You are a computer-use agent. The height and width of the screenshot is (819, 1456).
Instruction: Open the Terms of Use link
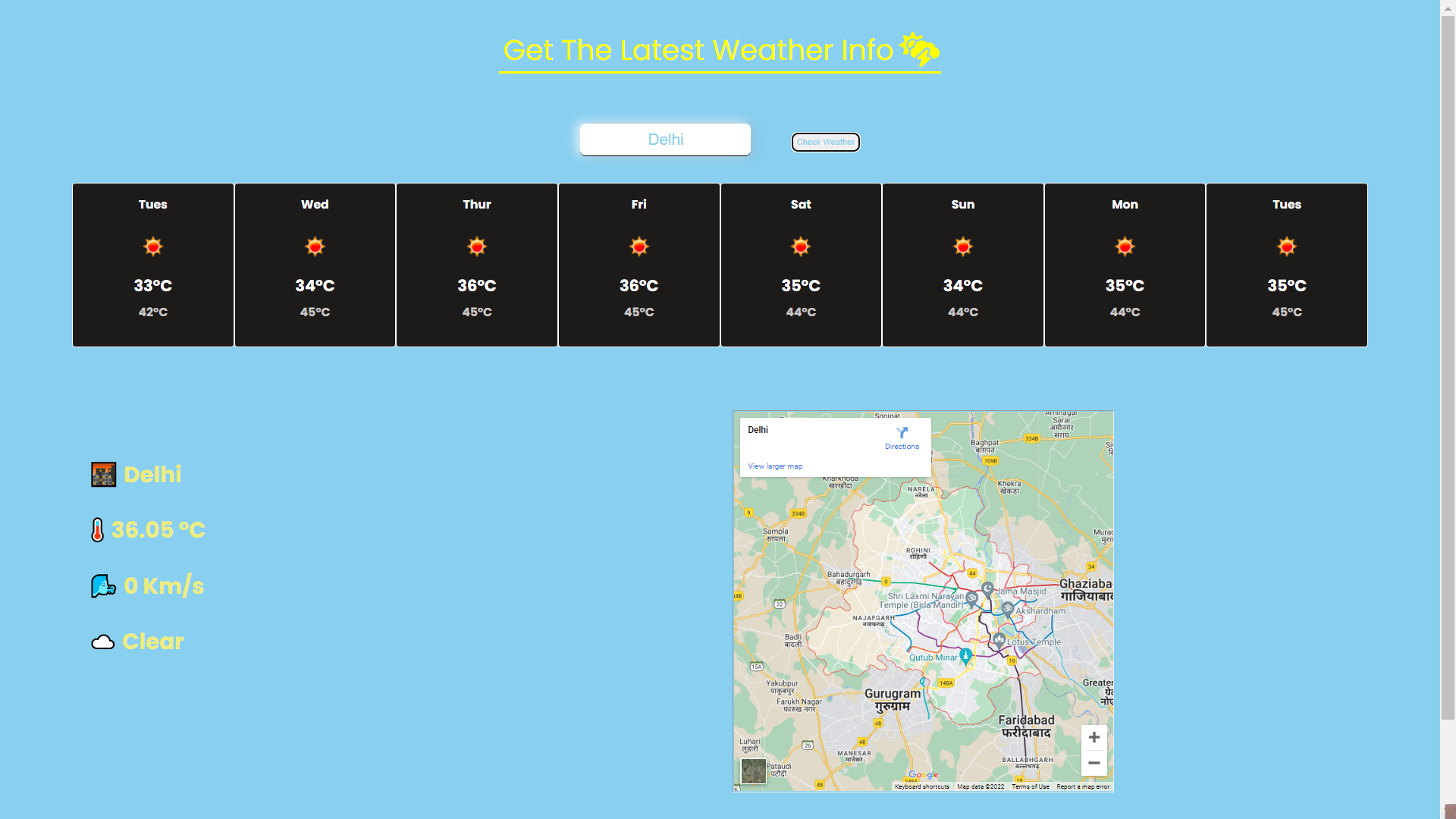coord(1031,786)
